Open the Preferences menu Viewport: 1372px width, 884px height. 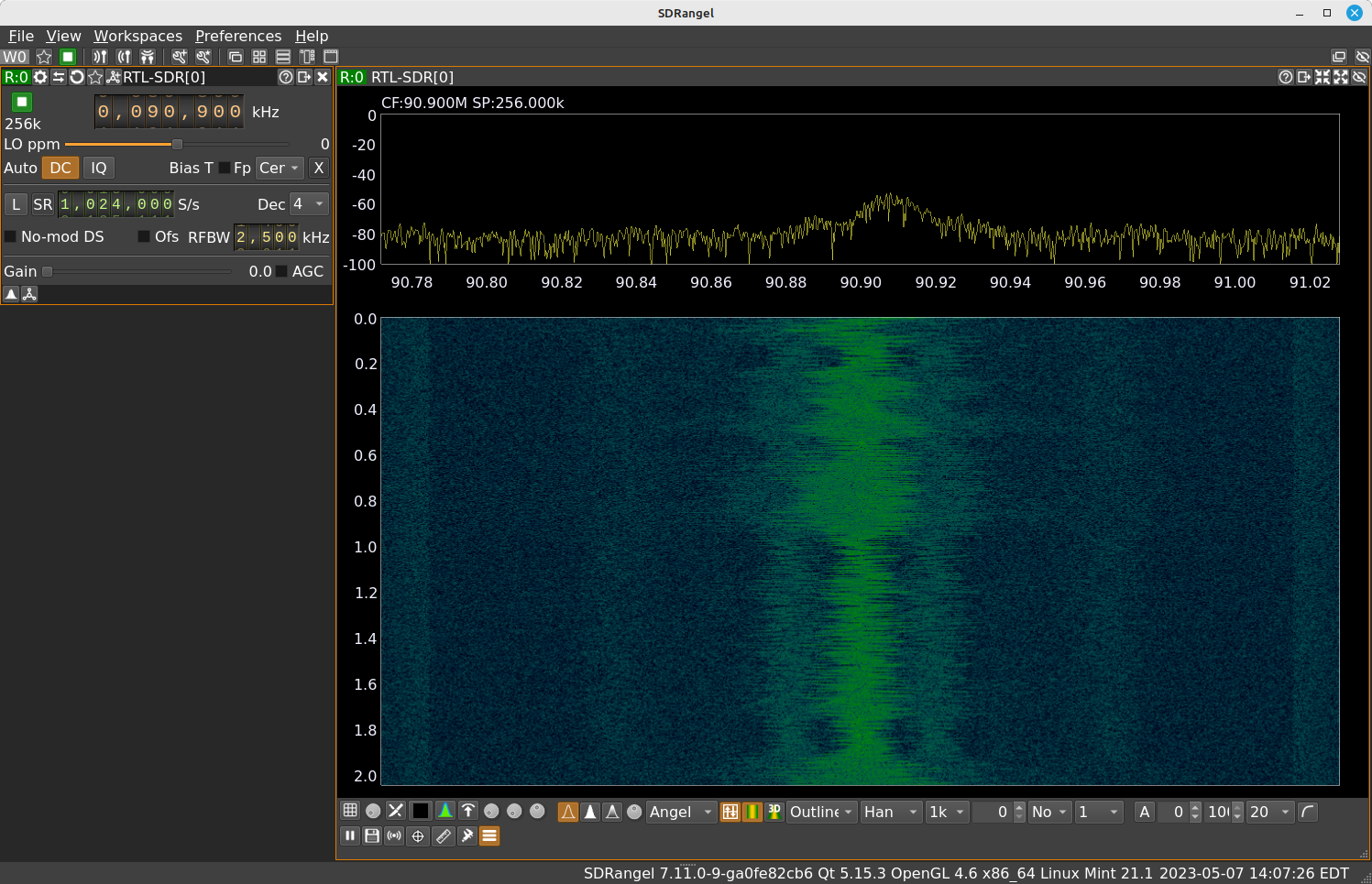tap(238, 36)
